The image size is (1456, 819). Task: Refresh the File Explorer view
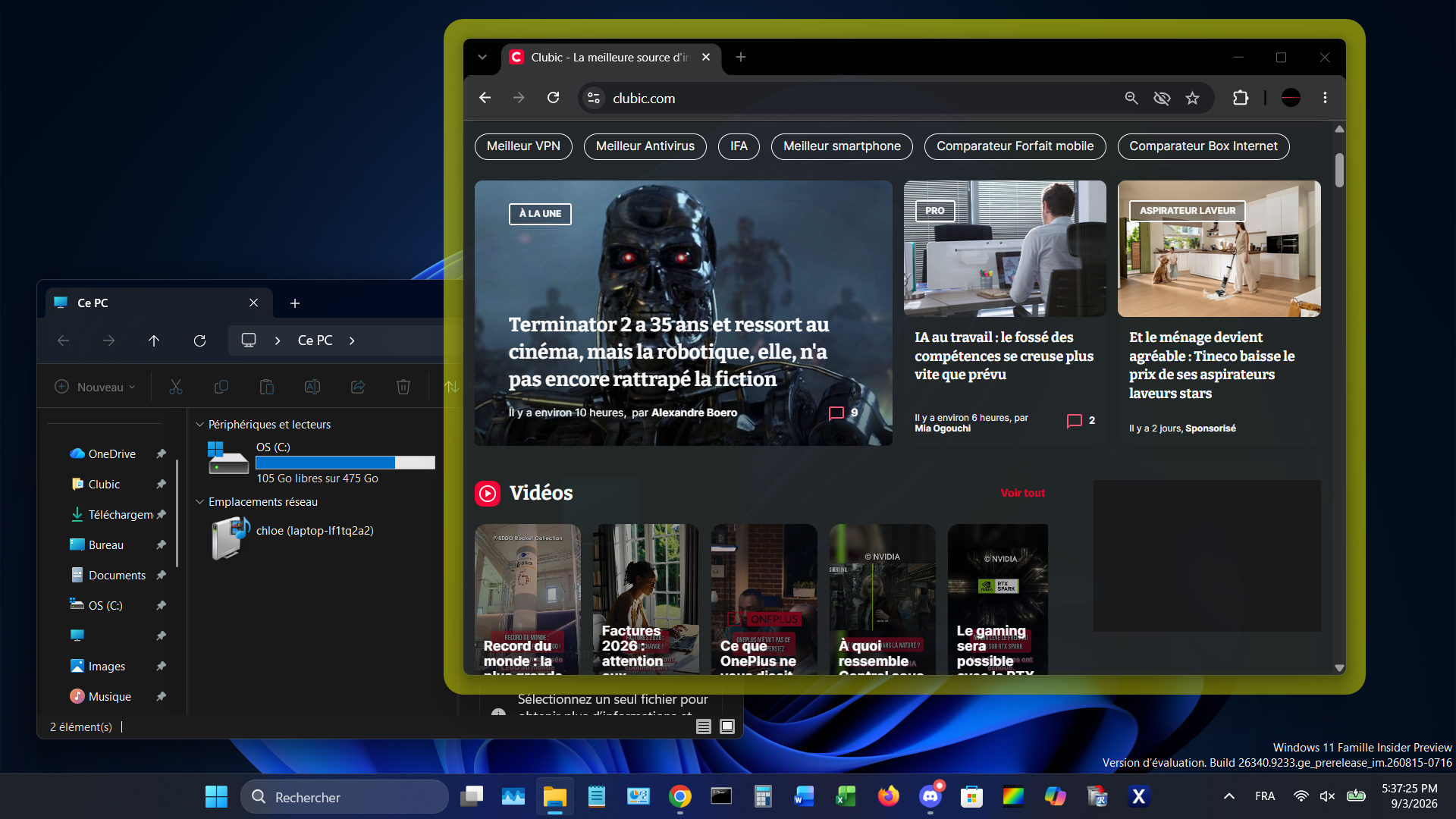coord(199,340)
